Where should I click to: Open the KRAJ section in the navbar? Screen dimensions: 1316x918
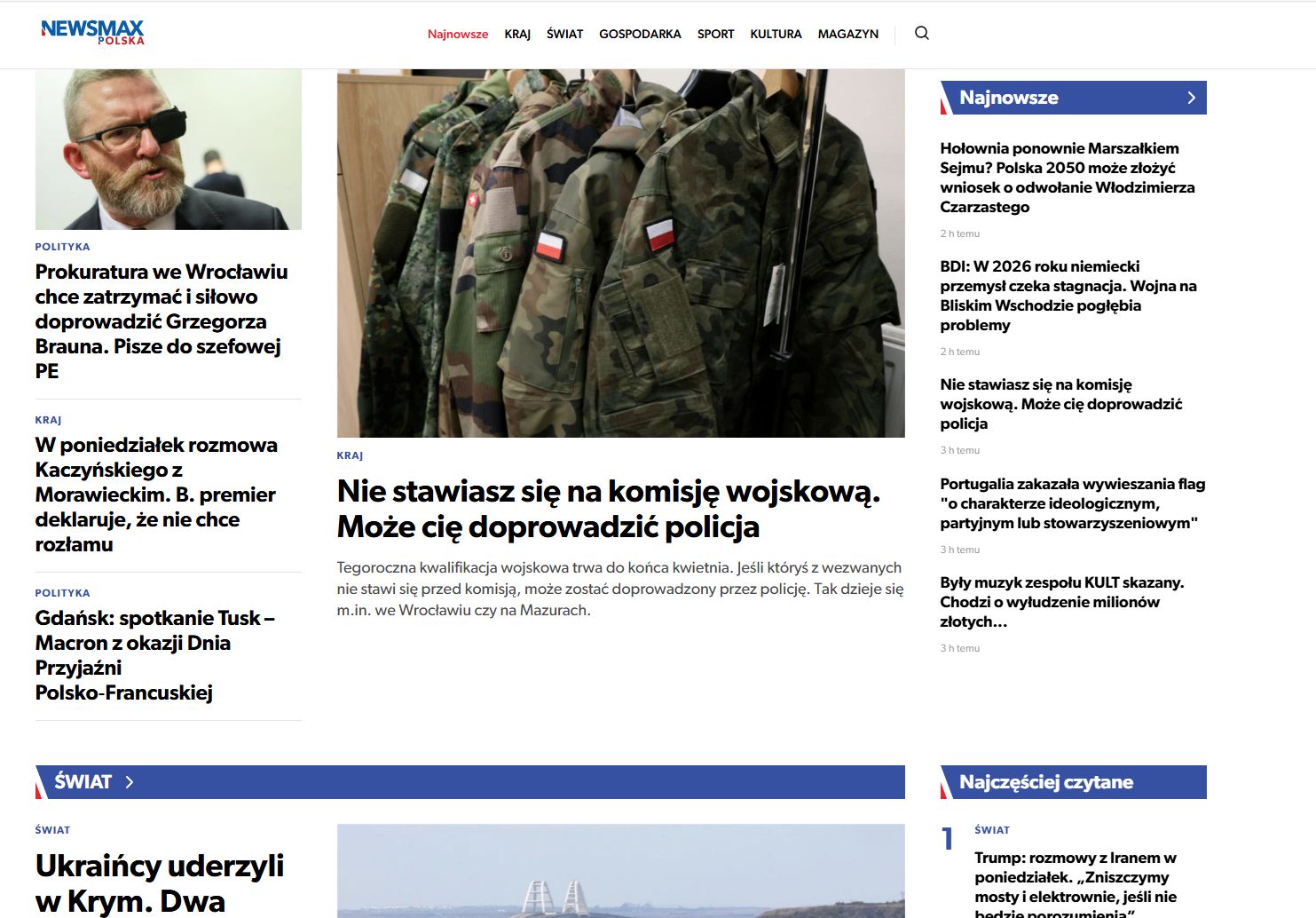[516, 34]
